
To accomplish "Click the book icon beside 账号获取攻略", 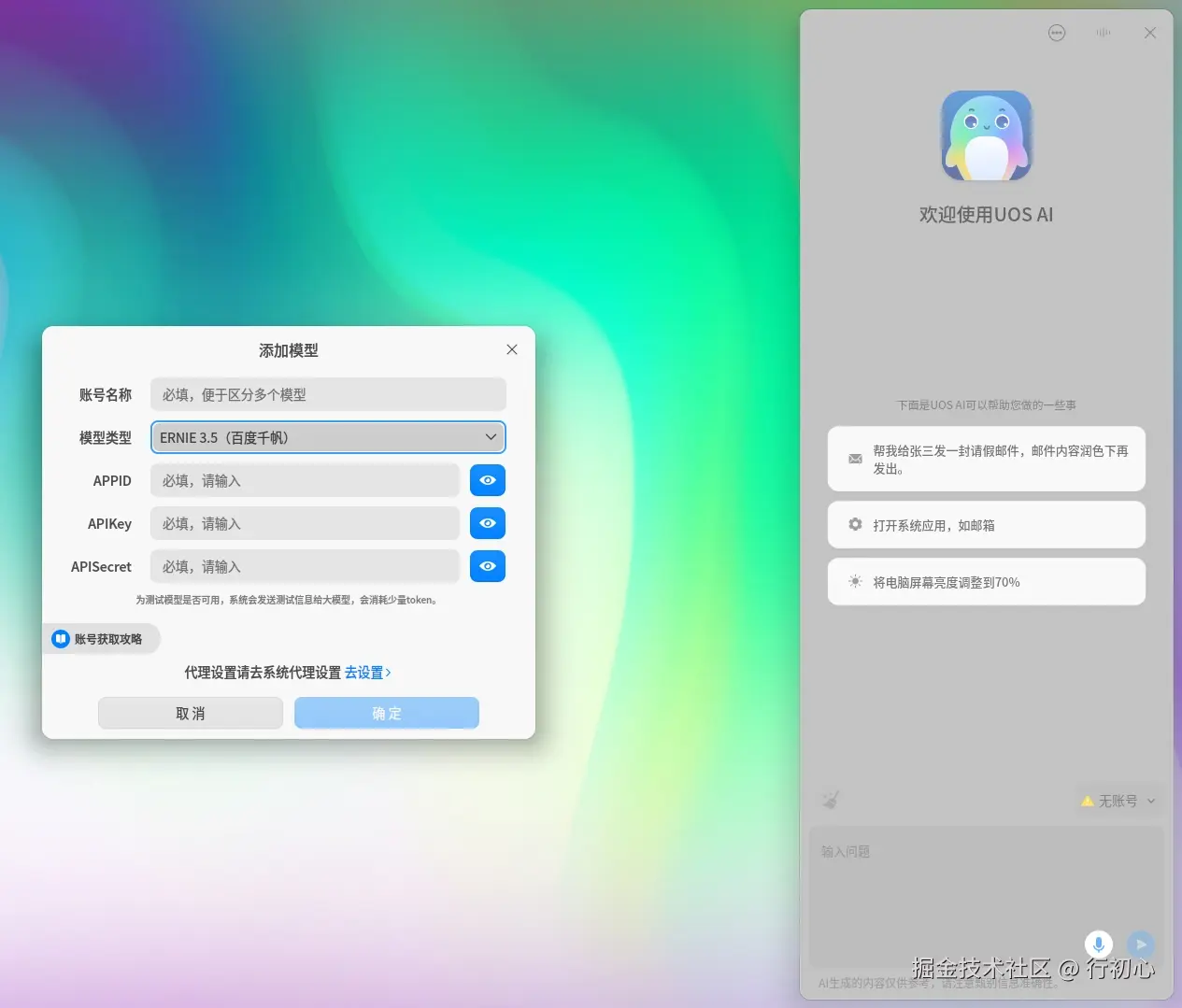I will tap(61, 639).
